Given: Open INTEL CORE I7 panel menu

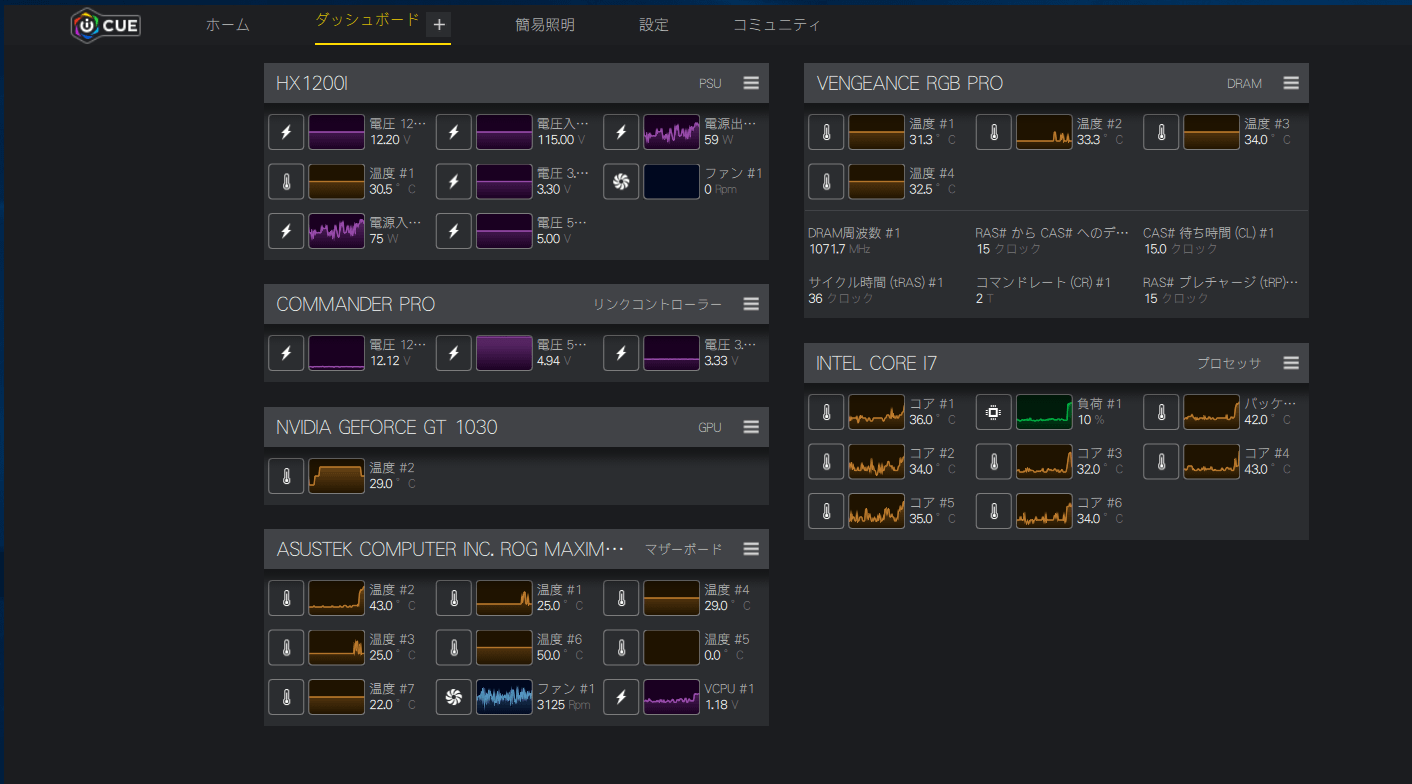Looking at the screenshot, I should tap(1291, 363).
